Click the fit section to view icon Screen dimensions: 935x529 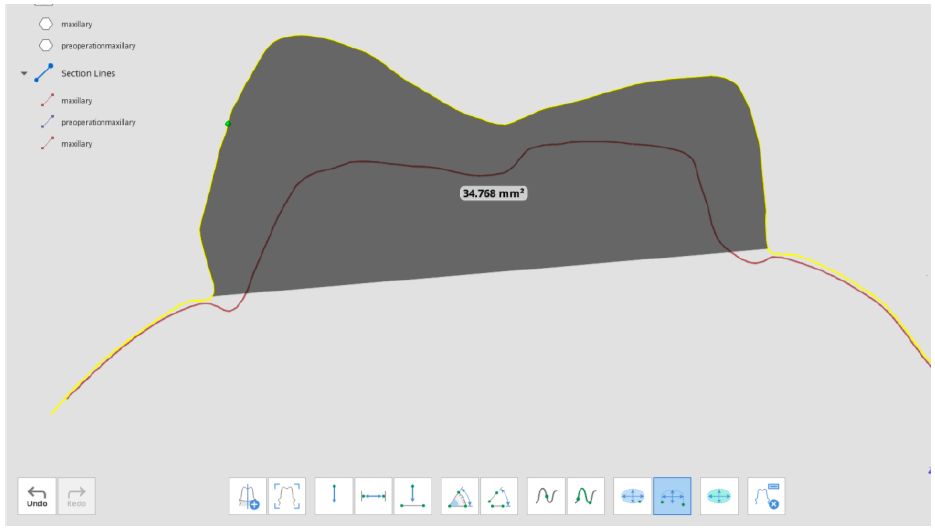(x=287, y=496)
